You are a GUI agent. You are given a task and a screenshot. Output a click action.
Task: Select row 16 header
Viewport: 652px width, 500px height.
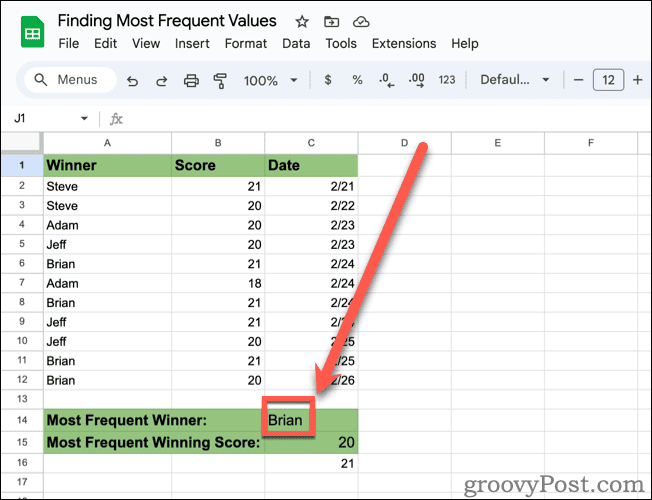pyautogui.click(x=22, y=463)
